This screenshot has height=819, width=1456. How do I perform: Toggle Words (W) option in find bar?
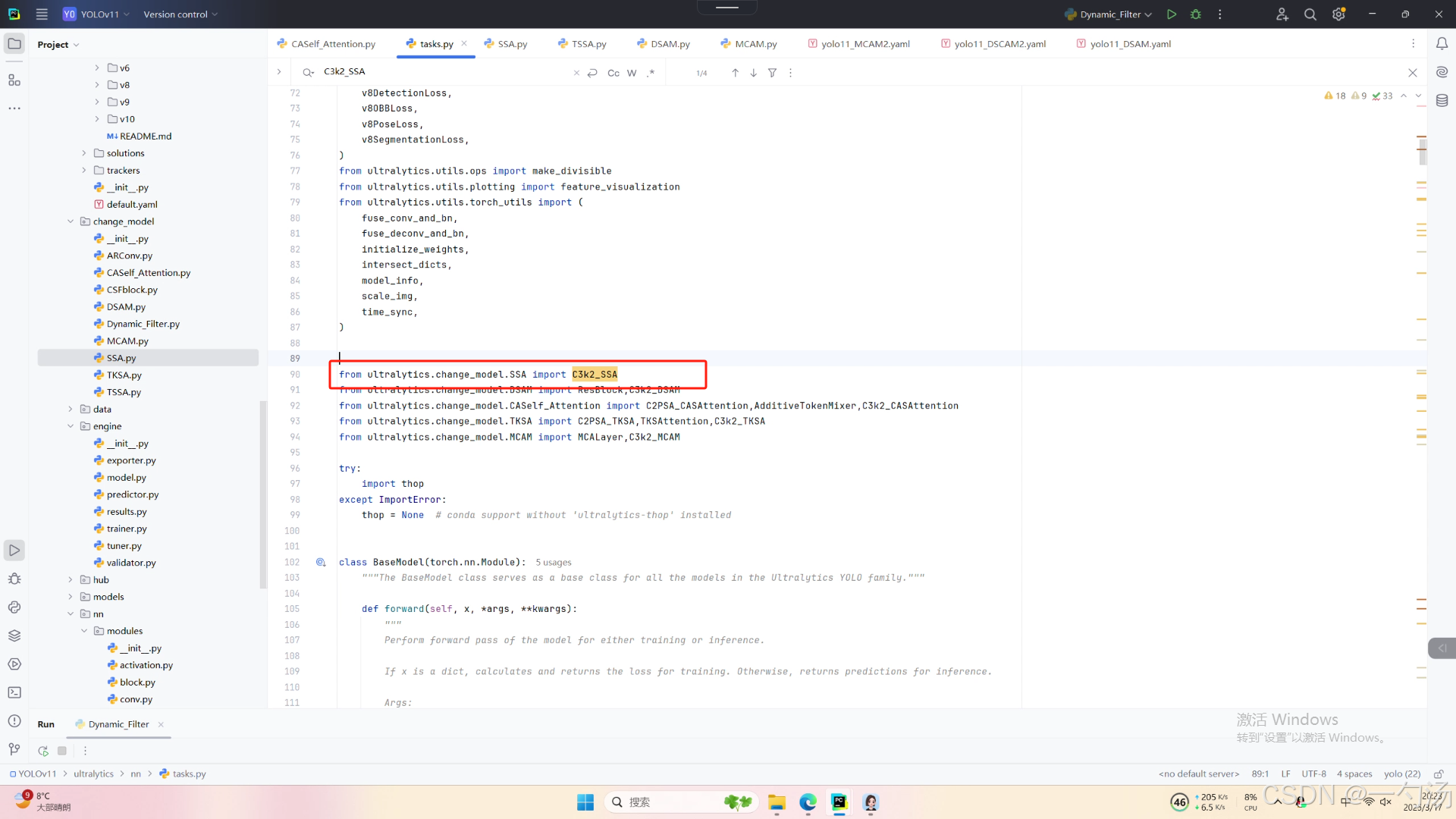[632, 73]
